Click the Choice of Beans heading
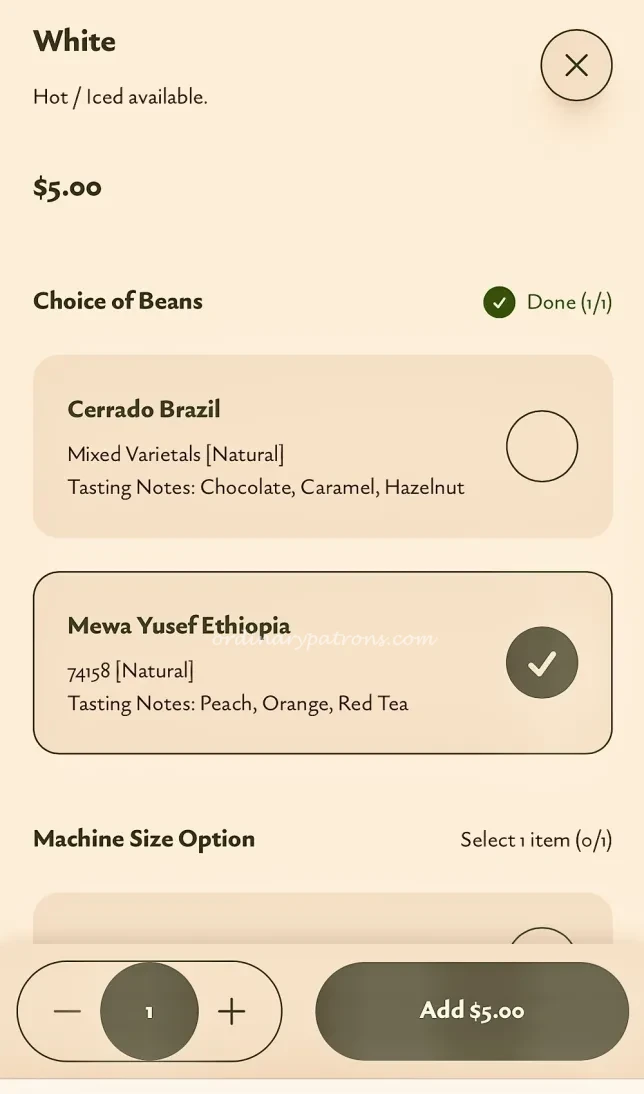The image size is (644, 1094). tap(118, 301)
